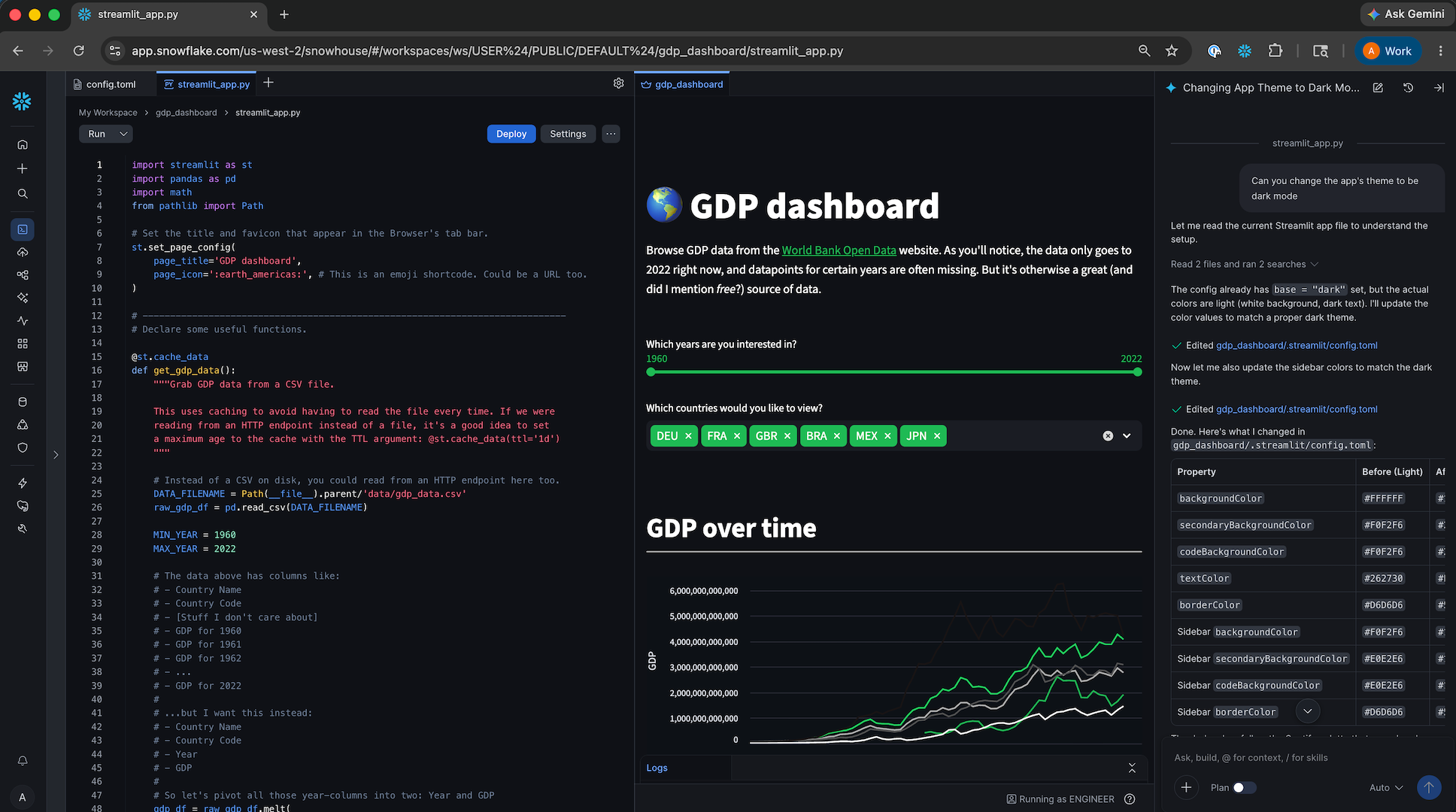Click the Ask Gemini button
This screenshot has width=1456, height=812.
point(1406,14)
